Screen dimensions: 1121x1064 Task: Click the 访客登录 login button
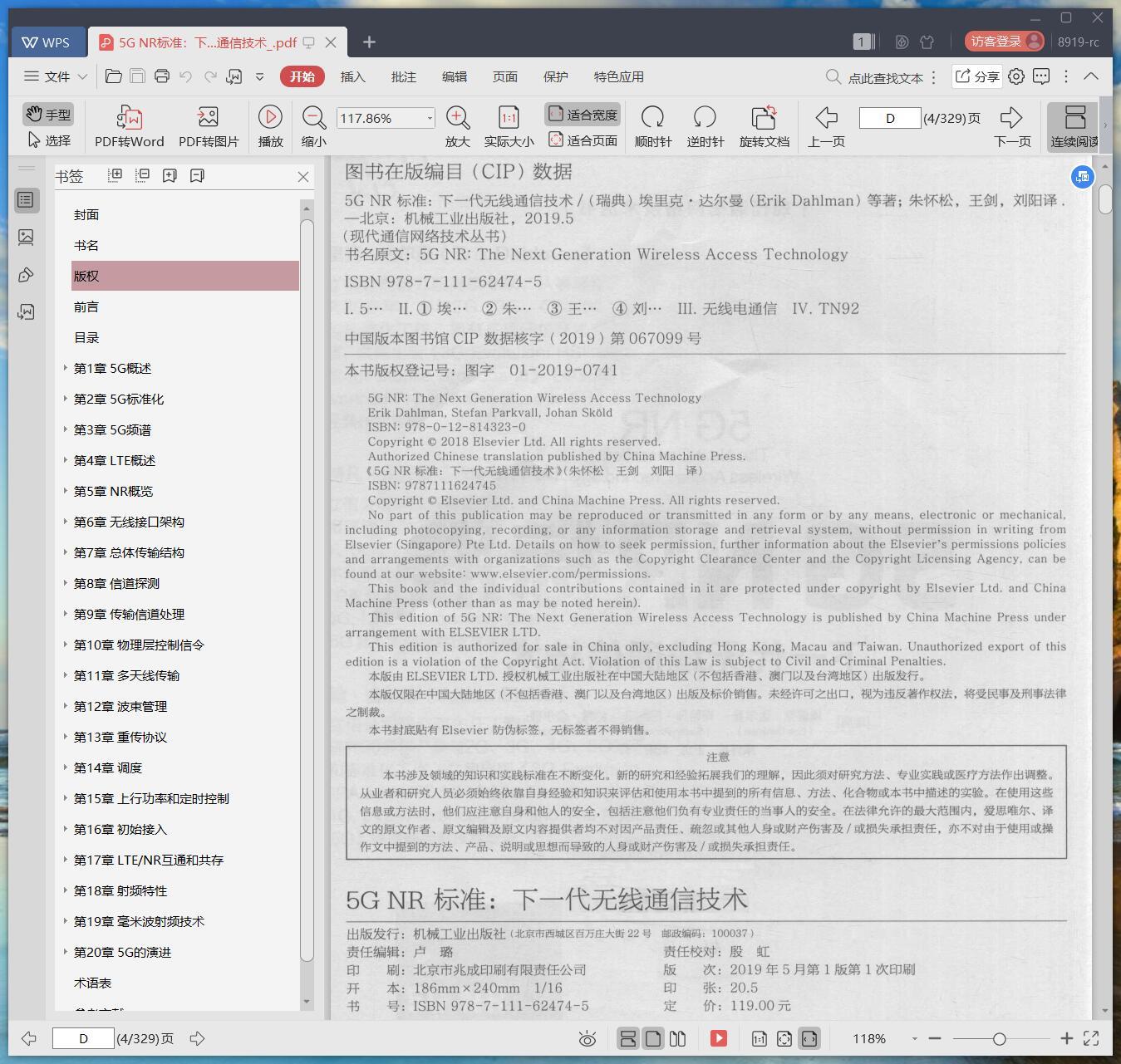coord(1005,42)
